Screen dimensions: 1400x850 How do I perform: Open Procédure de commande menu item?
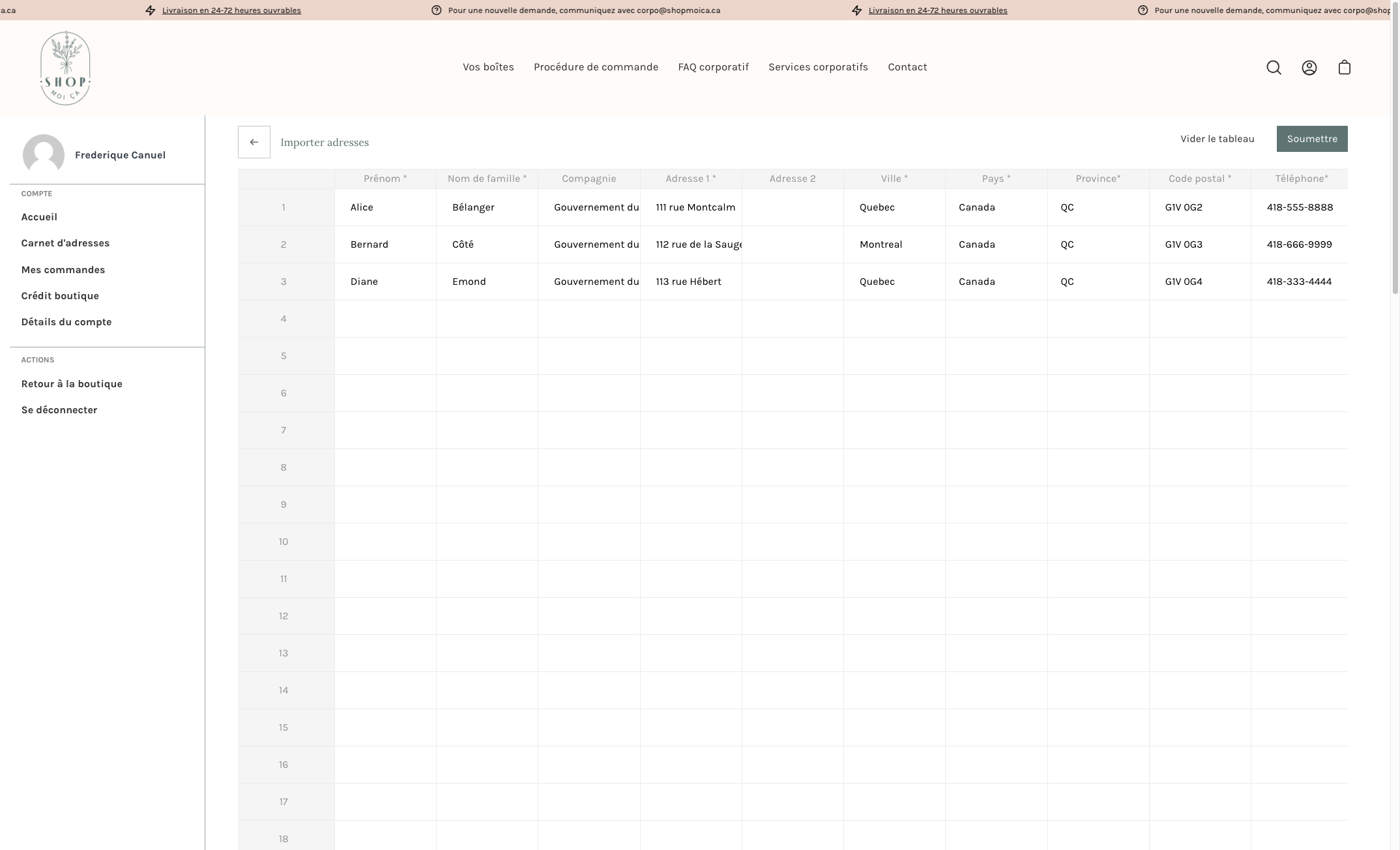click(596, 67)
